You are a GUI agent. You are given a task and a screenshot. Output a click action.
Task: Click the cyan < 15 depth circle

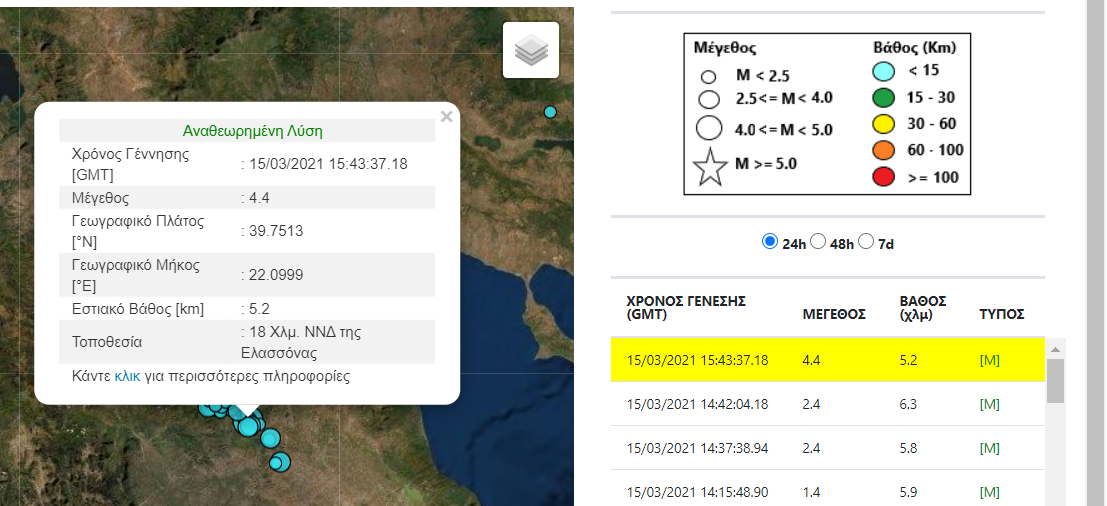point(882,71)
